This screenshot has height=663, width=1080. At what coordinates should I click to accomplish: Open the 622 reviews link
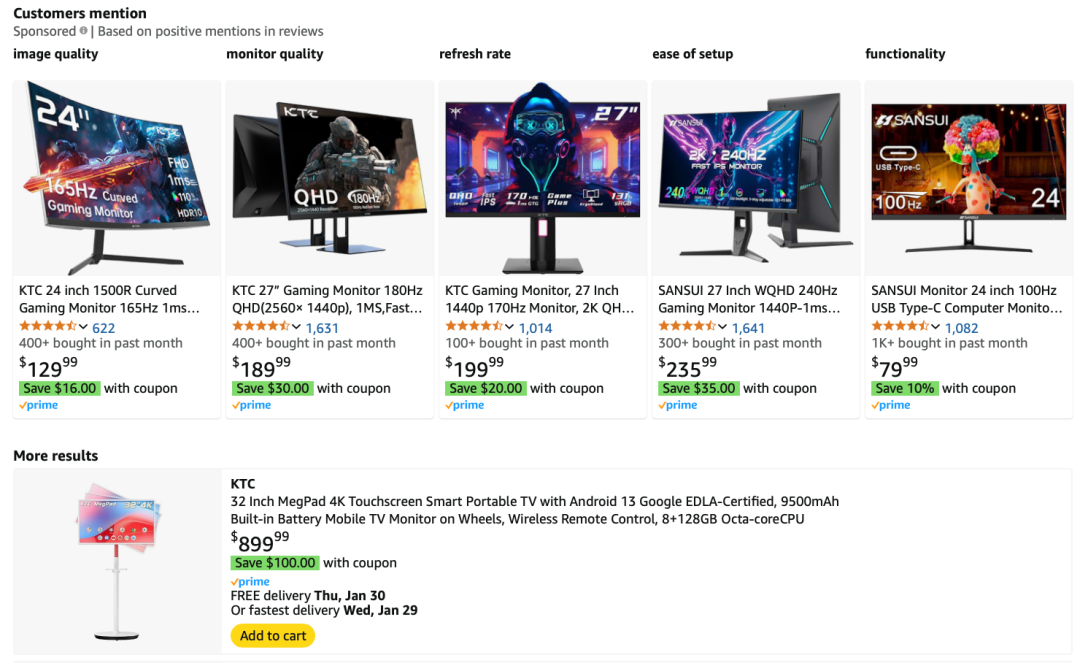(x=103, y=328)
